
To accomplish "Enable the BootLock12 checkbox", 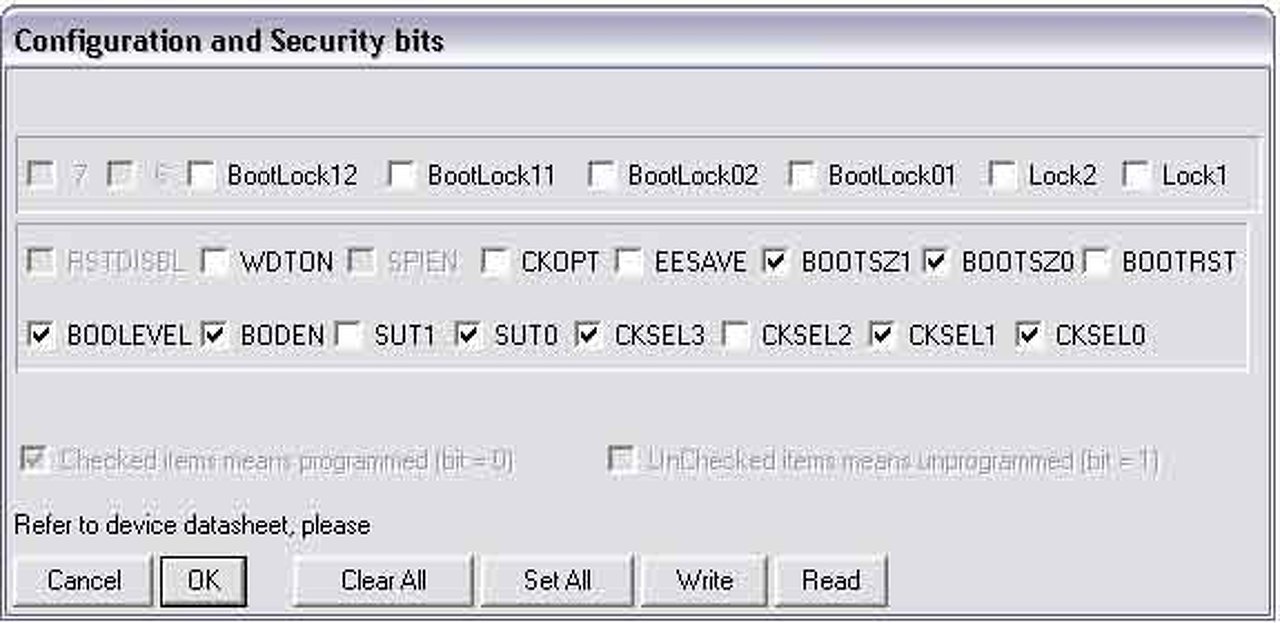I will [202, 175].
